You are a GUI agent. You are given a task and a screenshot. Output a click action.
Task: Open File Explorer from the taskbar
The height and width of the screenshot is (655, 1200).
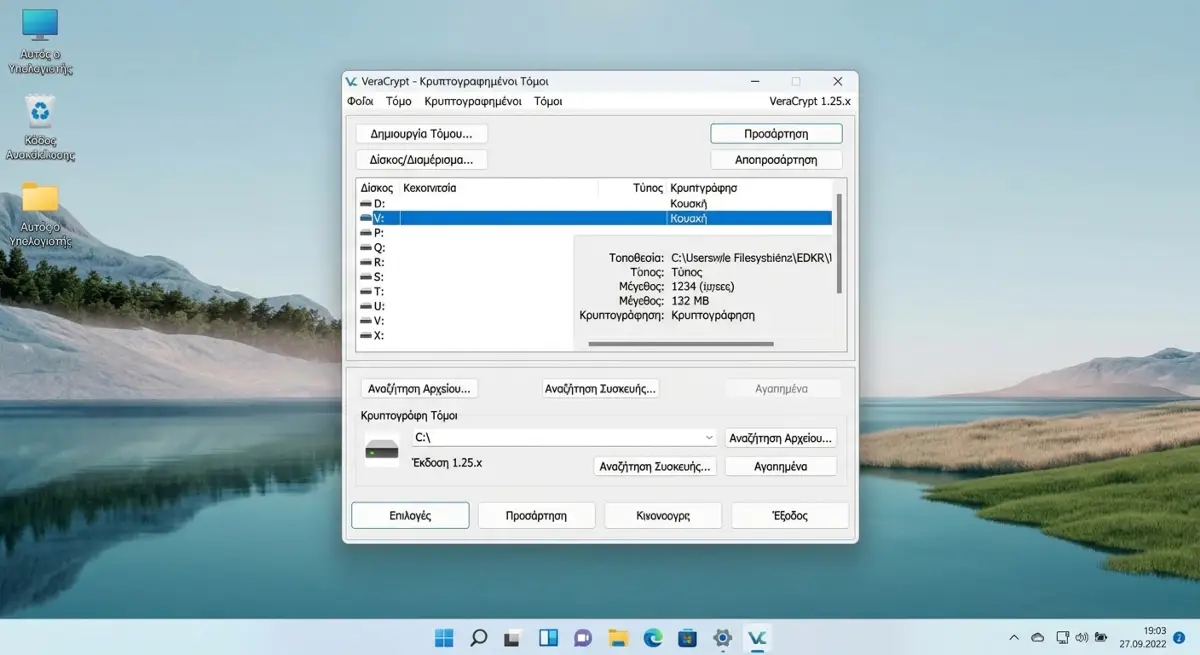click(x=618, y=637)
